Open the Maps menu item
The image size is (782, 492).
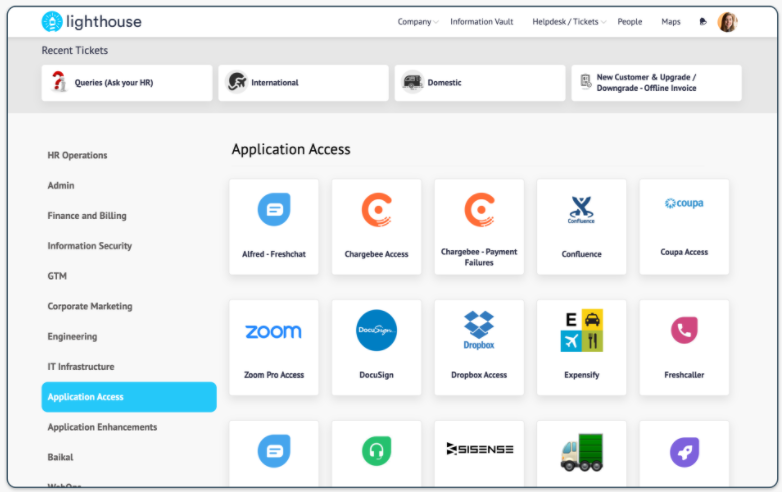670,22
